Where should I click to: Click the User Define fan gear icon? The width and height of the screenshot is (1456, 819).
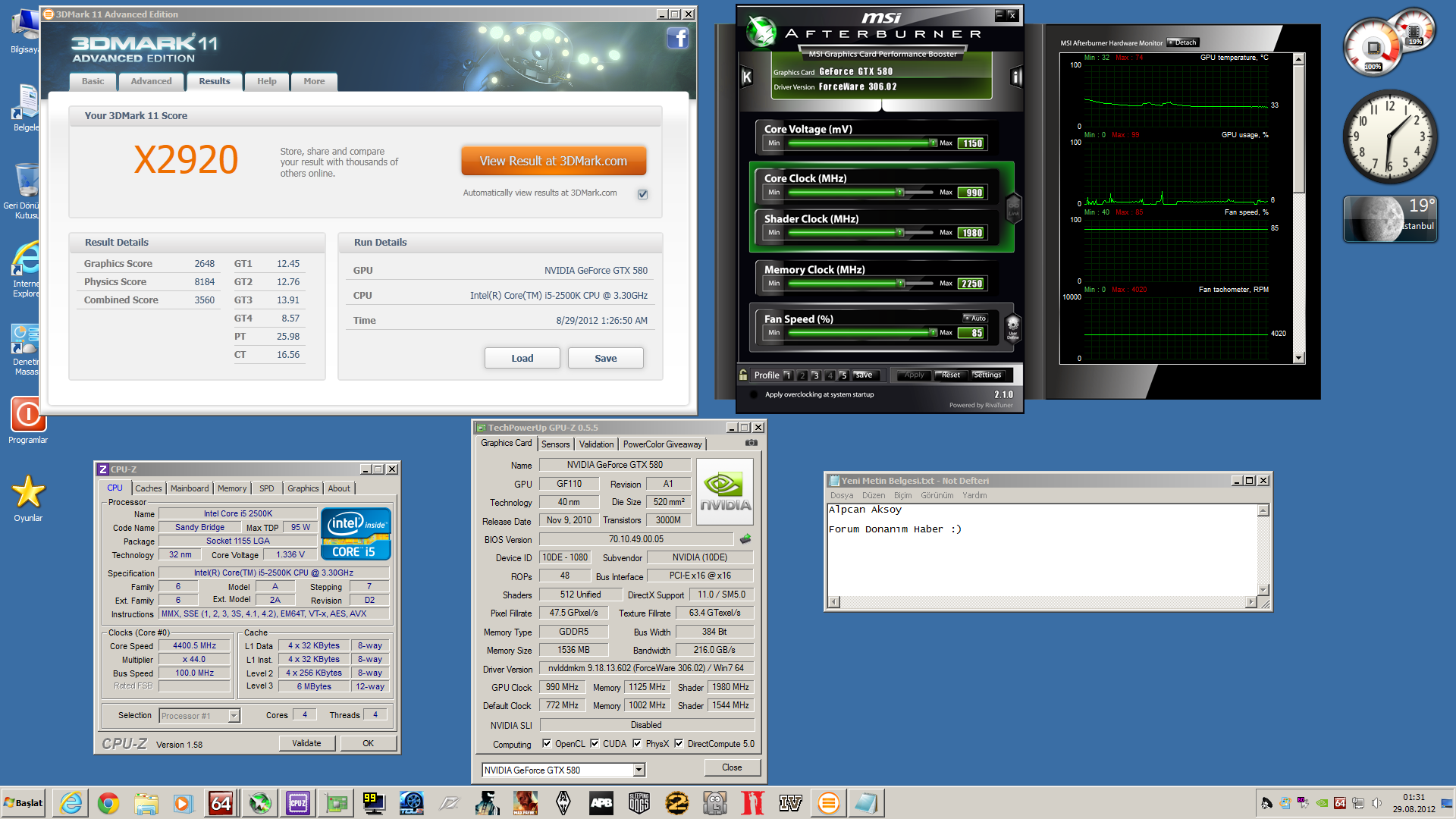tap(1012, 328)
